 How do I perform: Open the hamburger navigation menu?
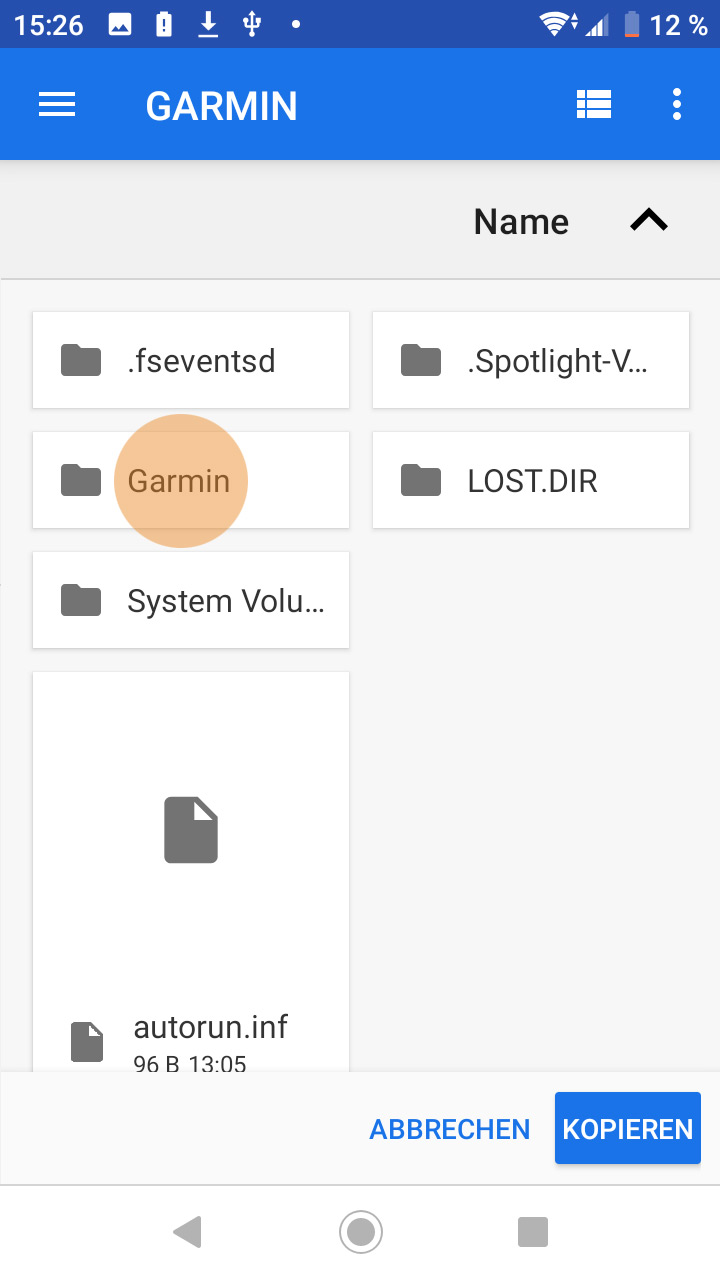[57, 105]
